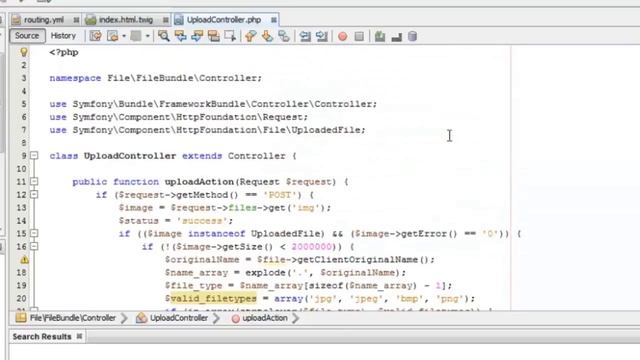Click the green toolbar icon after the stop button

[x=380, y=36]
